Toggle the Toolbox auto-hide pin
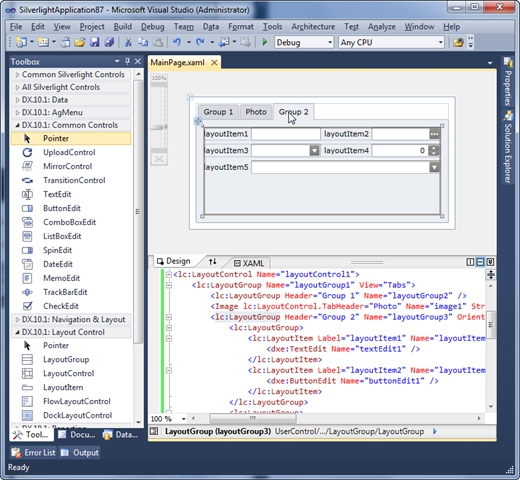Viewport: 520px width, 480px height. coord(128,61)
